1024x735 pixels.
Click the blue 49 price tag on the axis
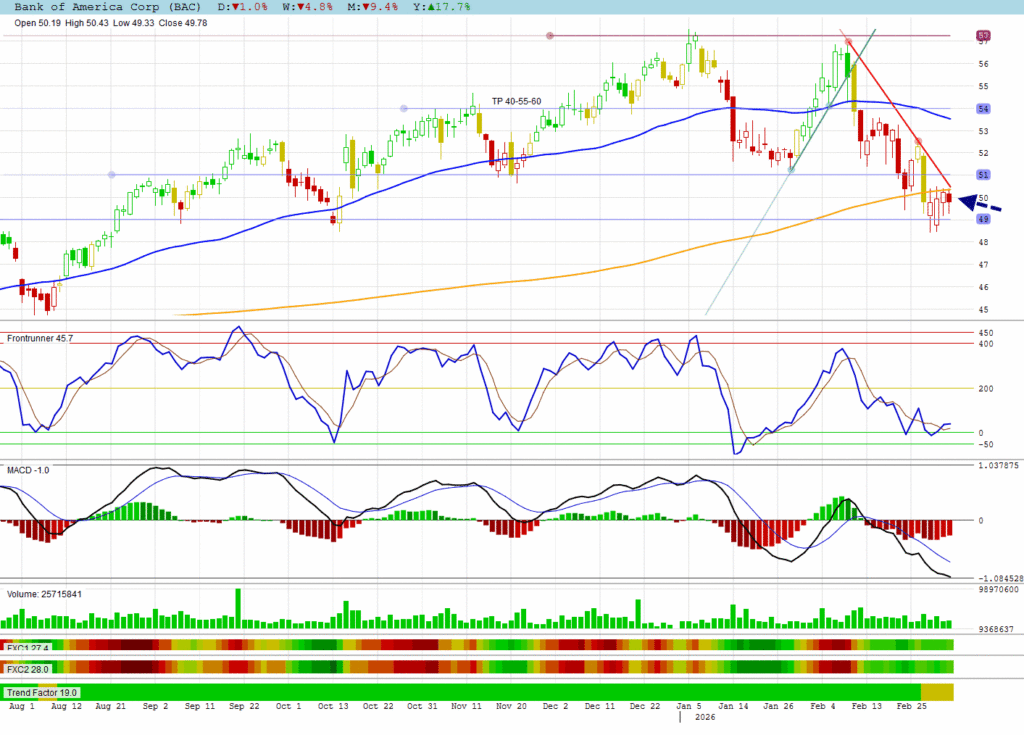[984, 220]
